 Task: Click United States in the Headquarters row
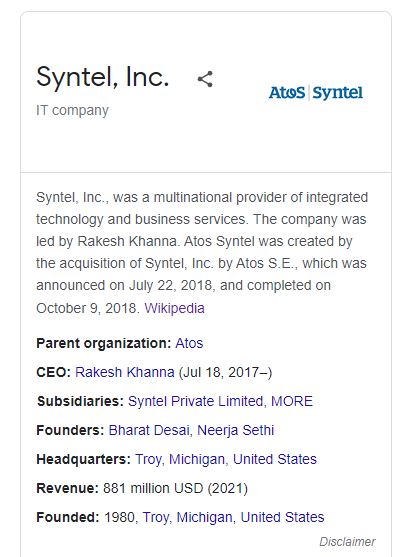tap(275, 459)
